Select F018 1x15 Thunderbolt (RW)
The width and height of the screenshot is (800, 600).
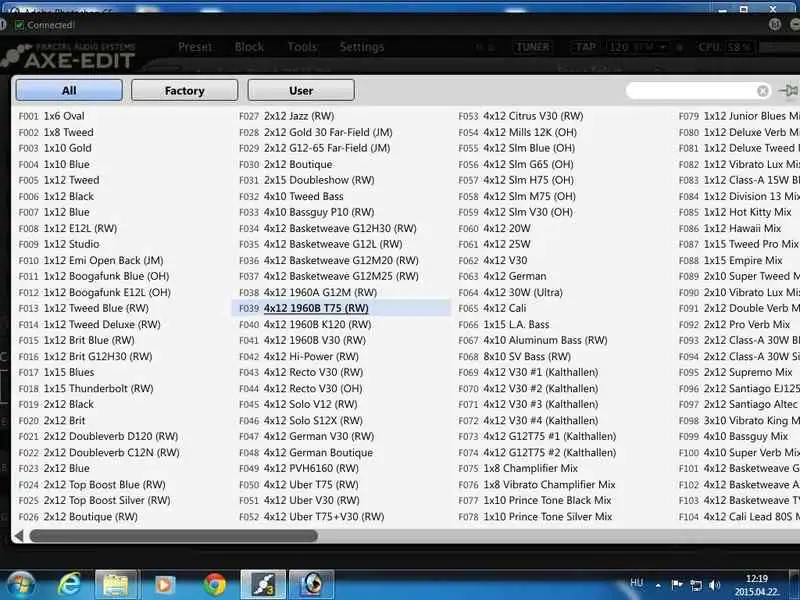[x=86, y=388]
